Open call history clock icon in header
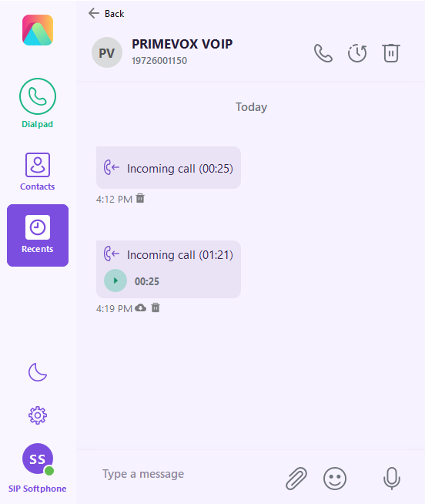The image size is (426, 504). [357, 53]
